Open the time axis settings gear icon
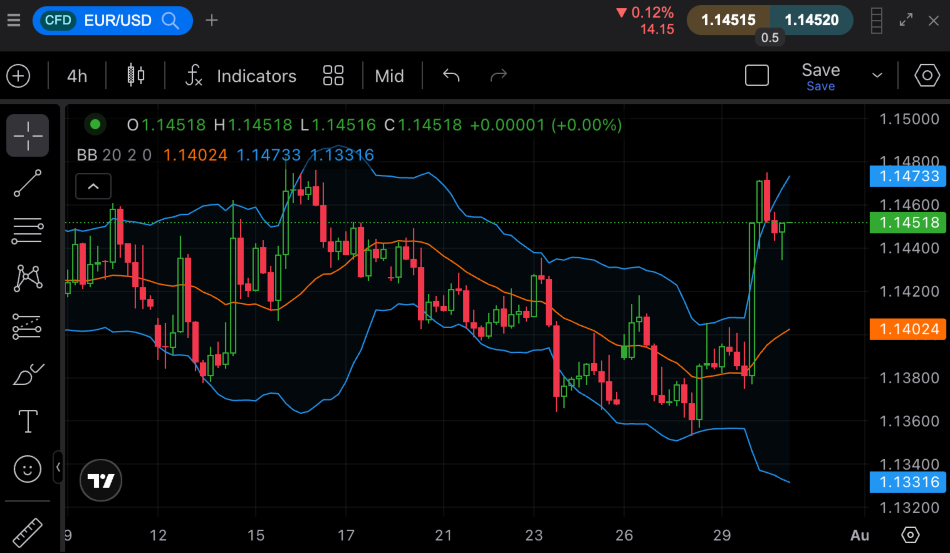The image size is (950, 553). 910,535
